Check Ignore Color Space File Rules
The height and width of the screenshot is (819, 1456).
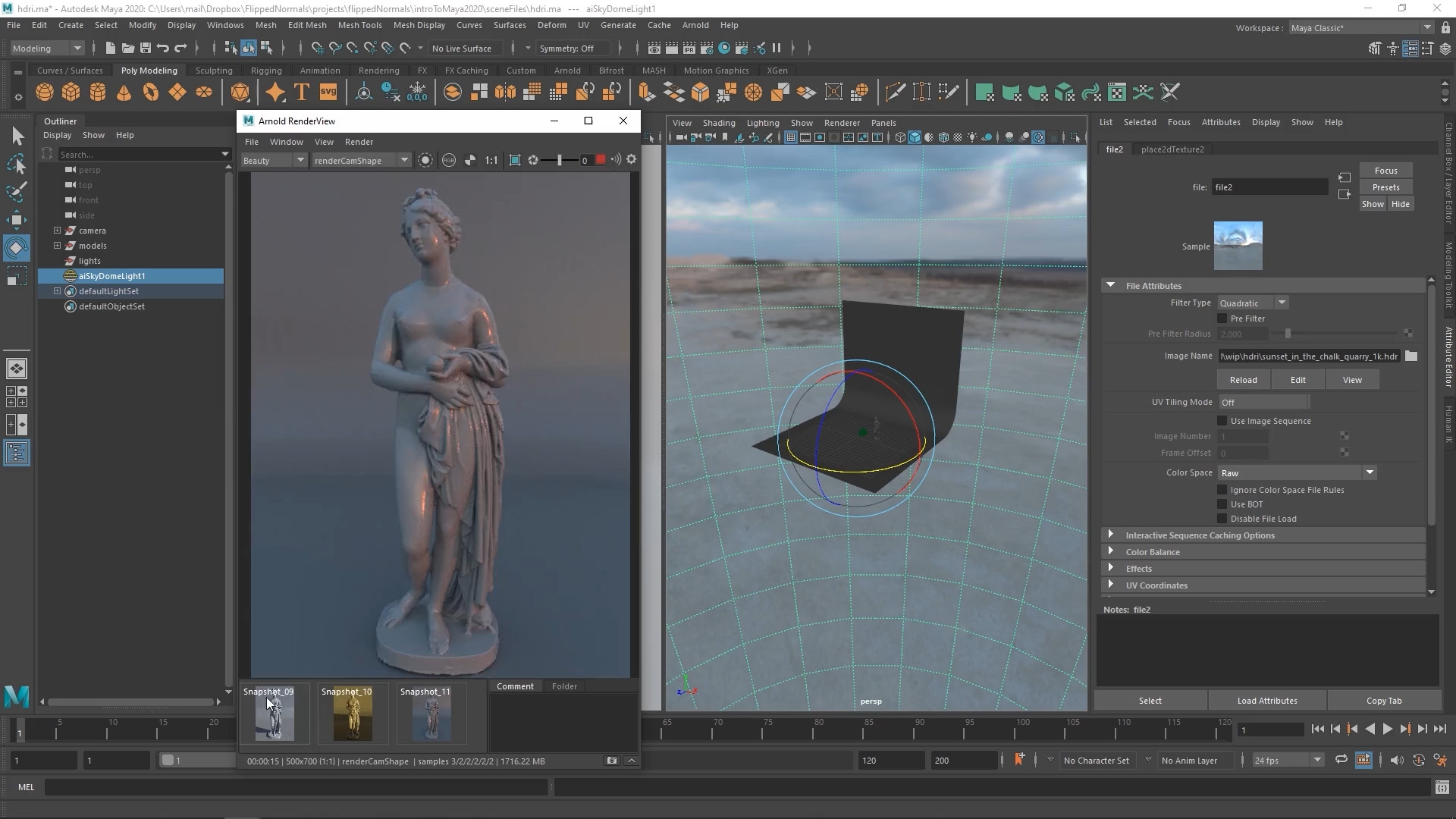point(1222,490)
